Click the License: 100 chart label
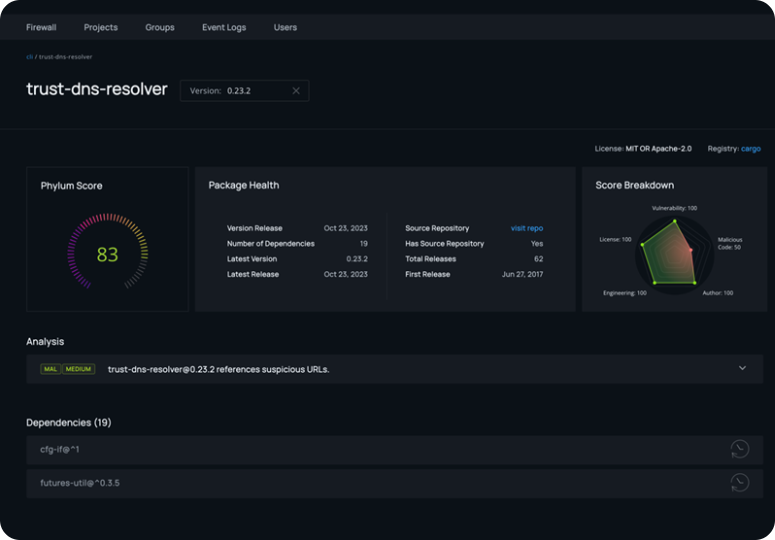Viewport: 775px width, 540px height. (615, 239)
